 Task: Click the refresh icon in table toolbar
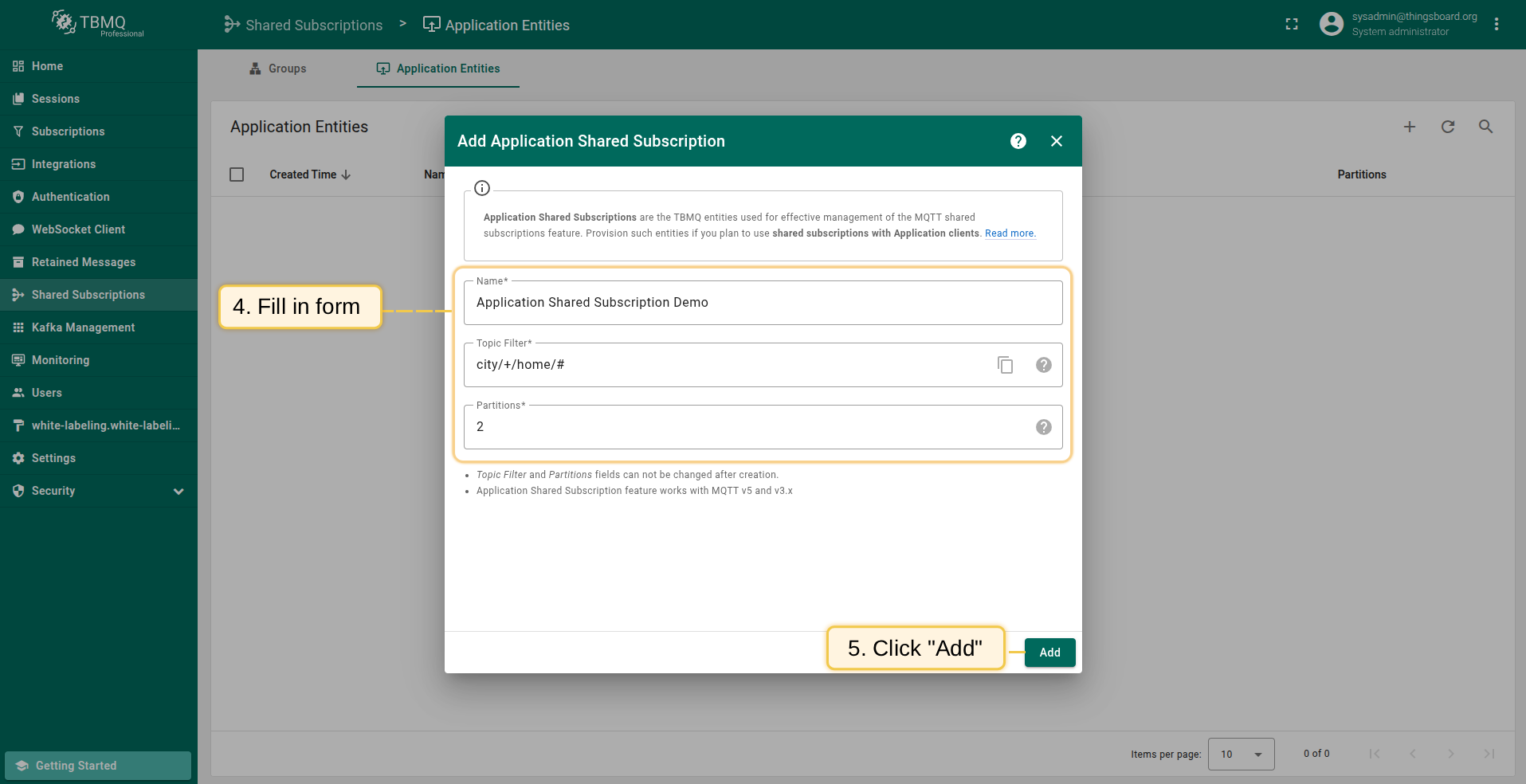pos(1447,127)
